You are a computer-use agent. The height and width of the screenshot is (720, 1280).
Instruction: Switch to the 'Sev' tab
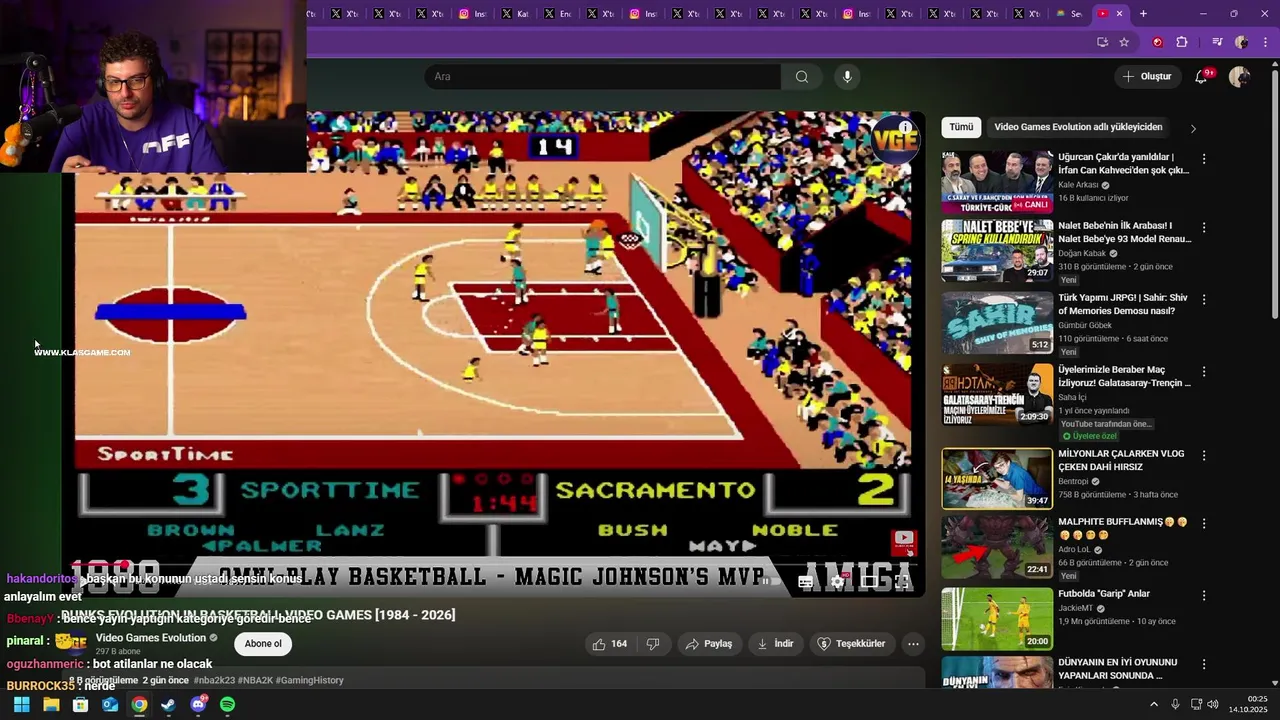[x=1068, y=14]
